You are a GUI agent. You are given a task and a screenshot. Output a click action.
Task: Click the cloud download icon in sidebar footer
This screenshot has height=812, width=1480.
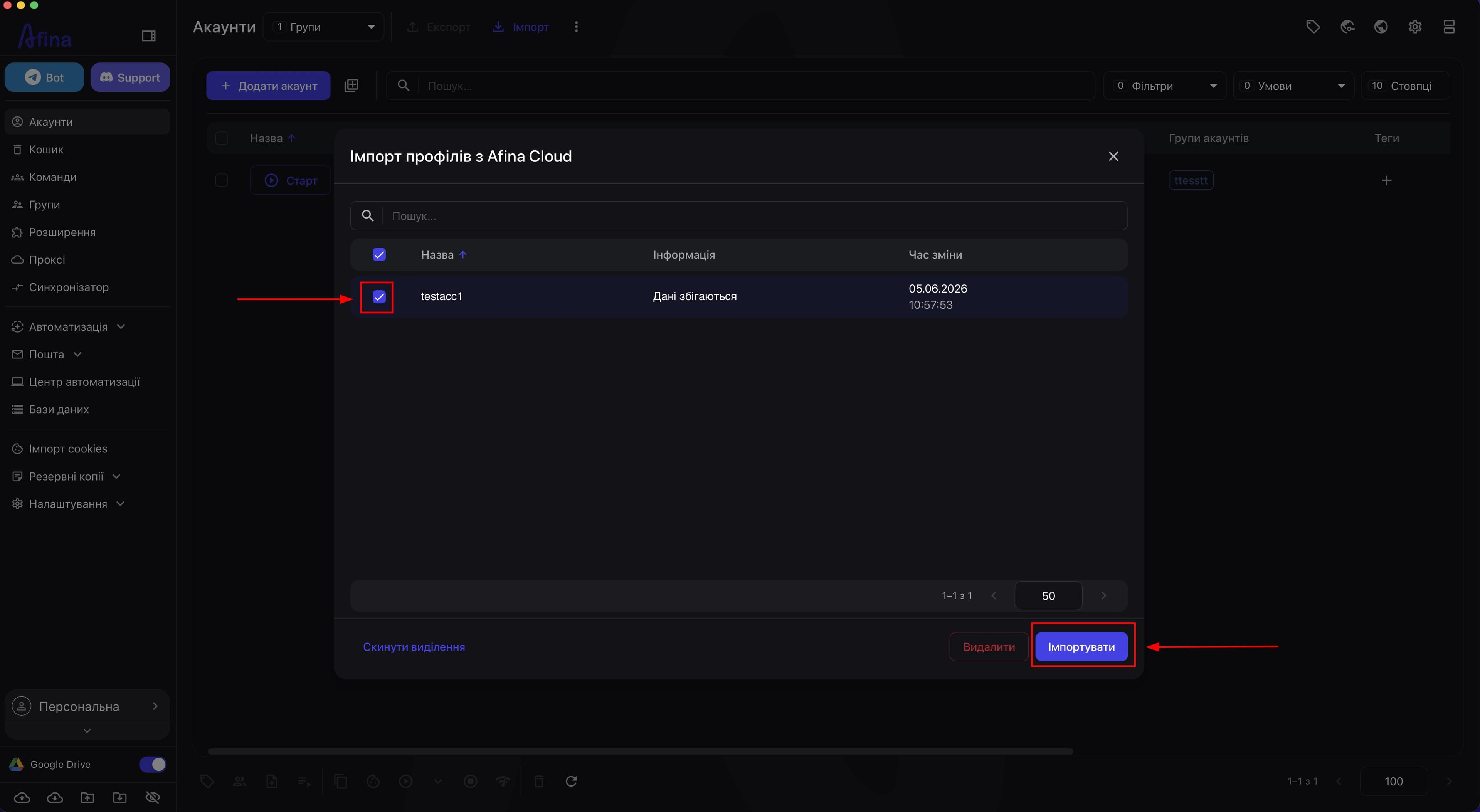point(55,797)
